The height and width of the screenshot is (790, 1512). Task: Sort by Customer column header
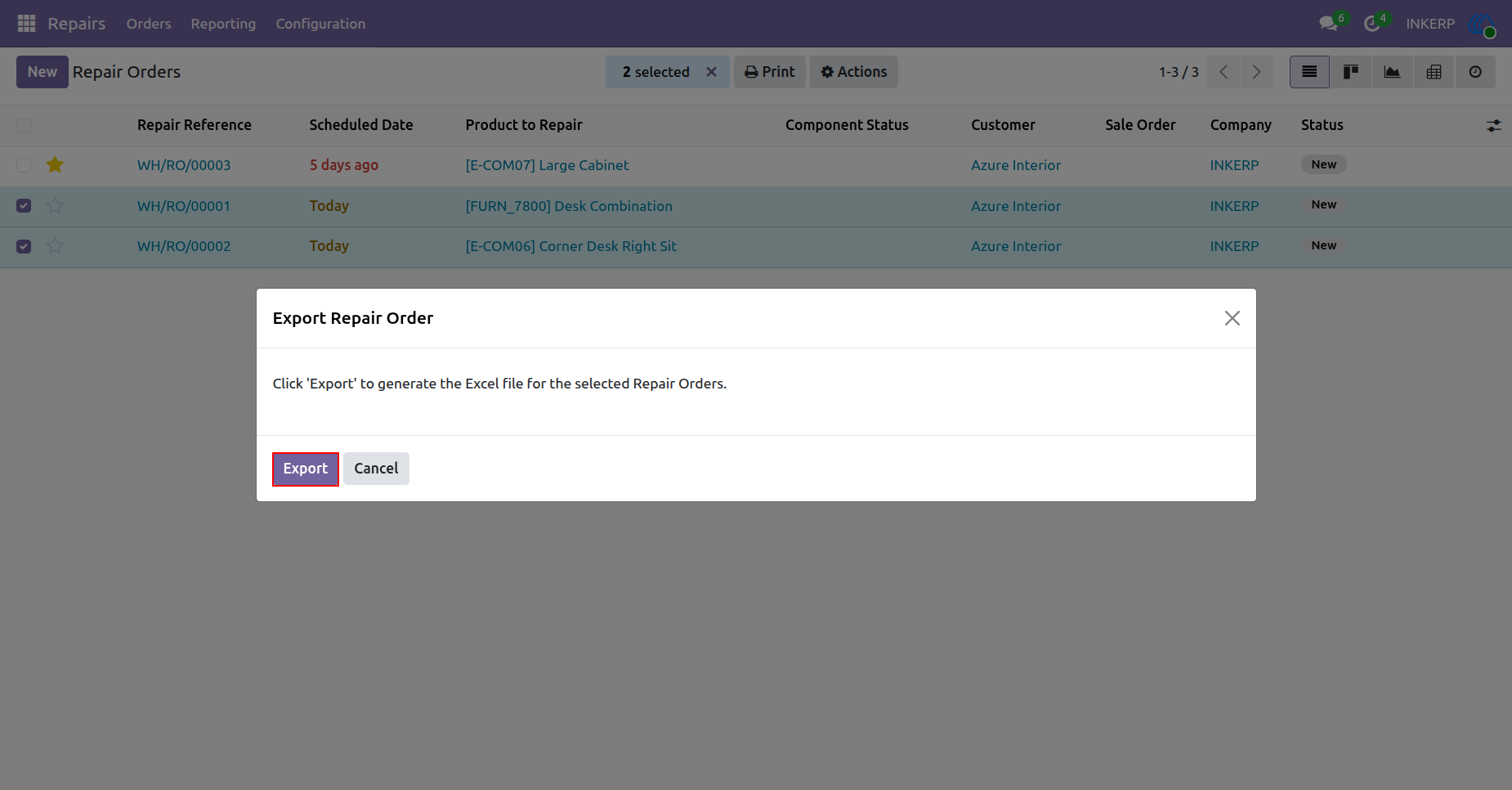click(x=1003, y=125)
